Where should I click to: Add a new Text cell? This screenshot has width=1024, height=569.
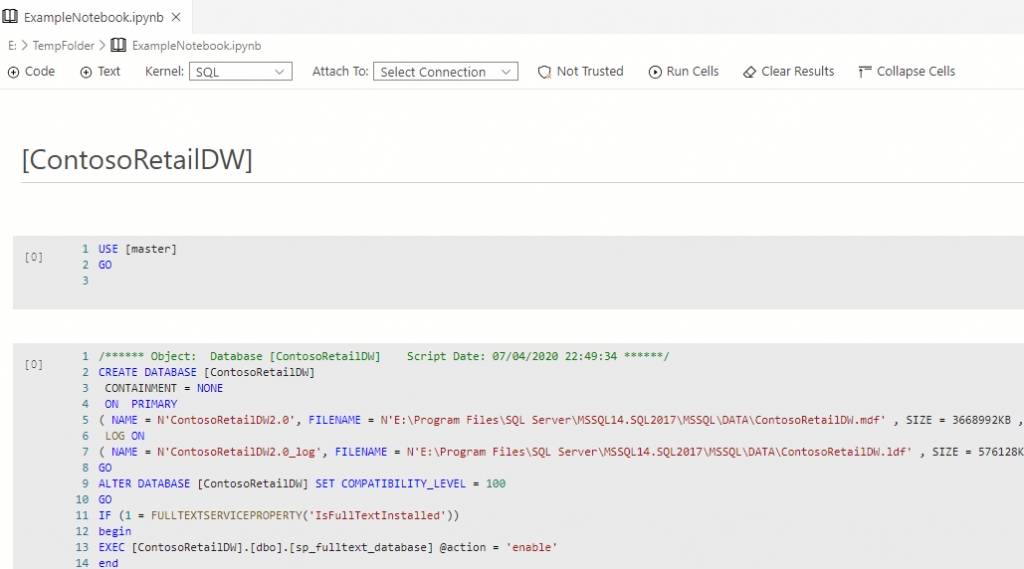click(101, 71)
